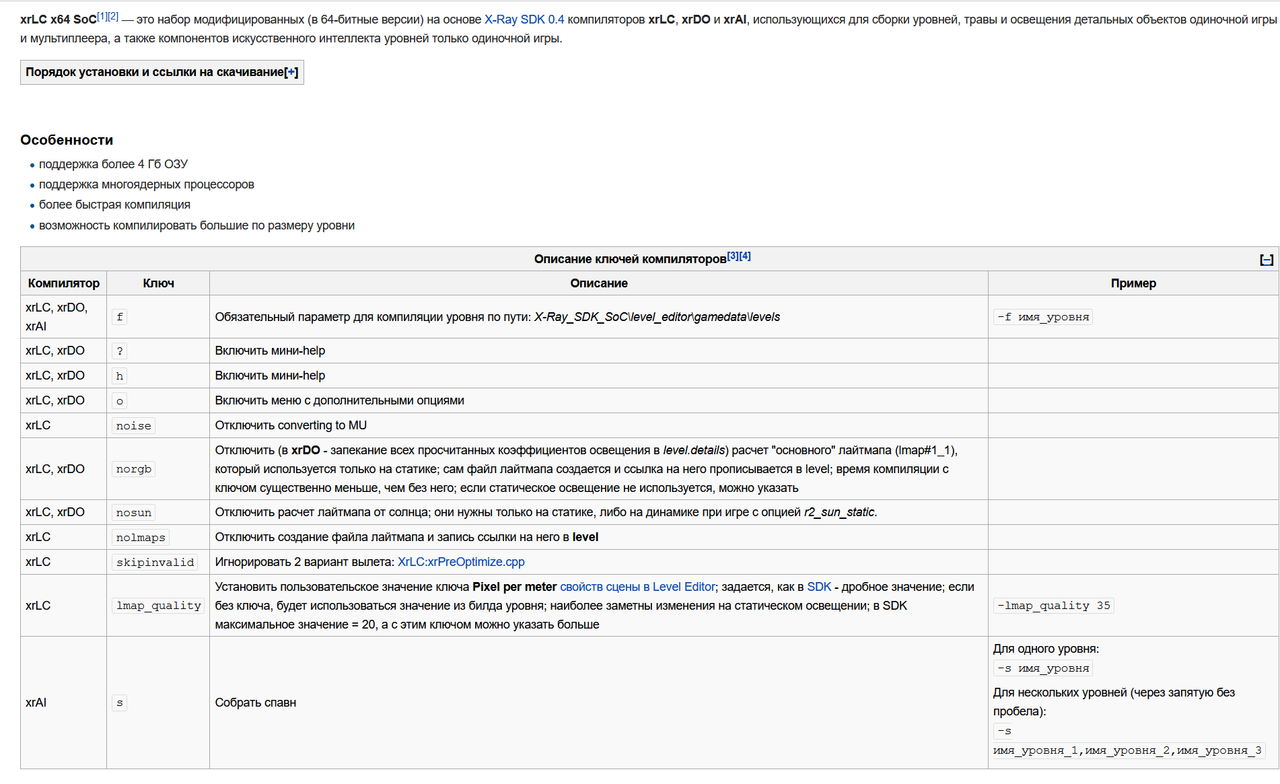Screen dimensions: 1280x784
Task: Click 'поддержка более 4 Гб ОЗУ' bullet
Action: click(x=114, y=165)
